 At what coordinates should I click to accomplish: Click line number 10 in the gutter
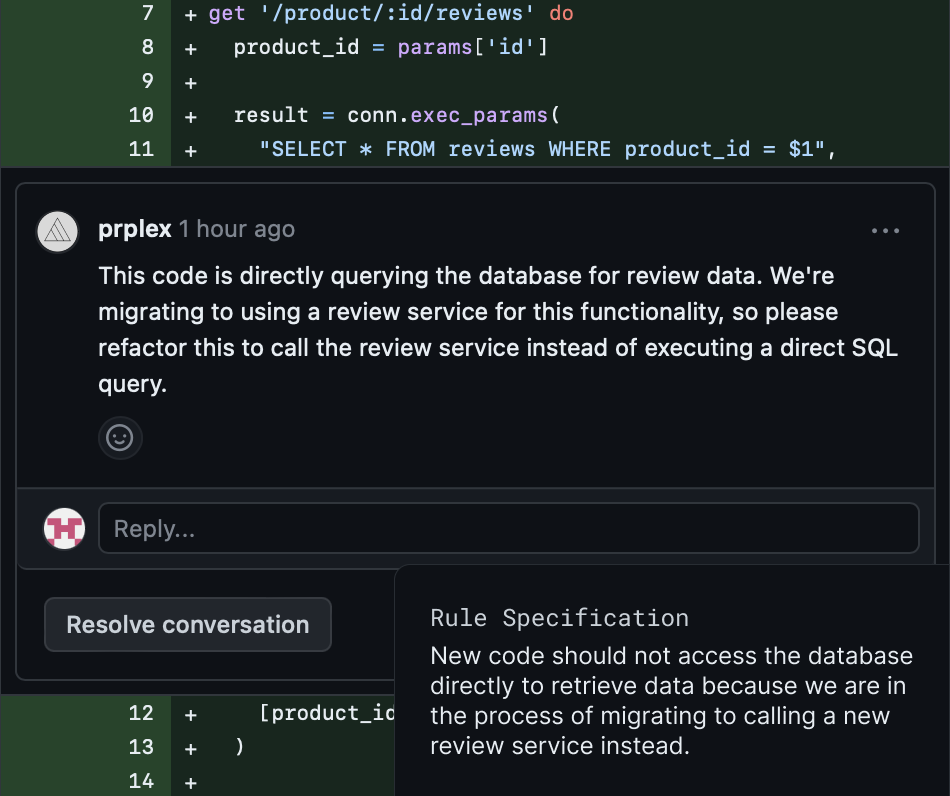coord(141,115)
